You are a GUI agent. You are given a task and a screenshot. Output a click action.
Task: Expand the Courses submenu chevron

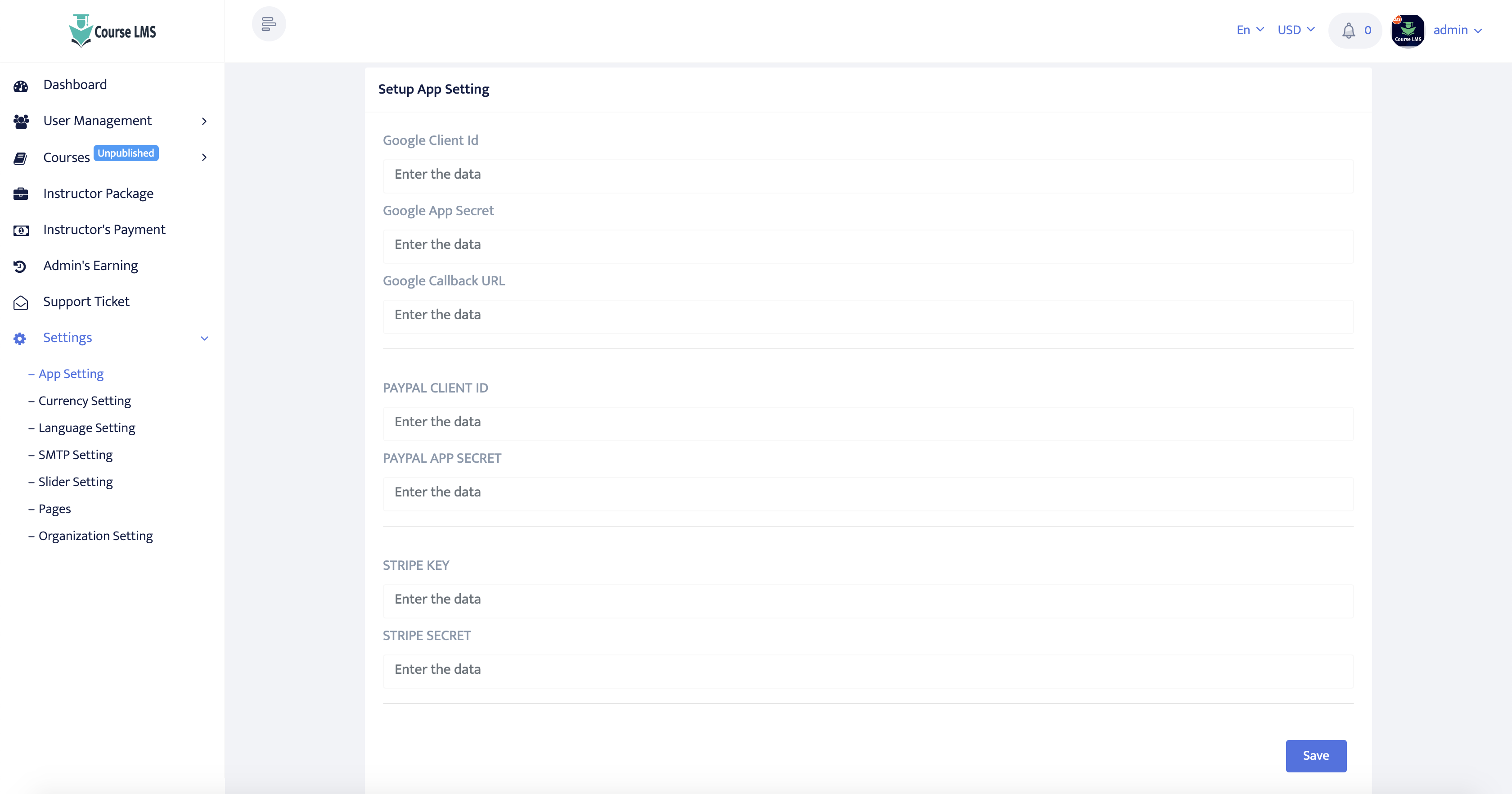(204, 158)
